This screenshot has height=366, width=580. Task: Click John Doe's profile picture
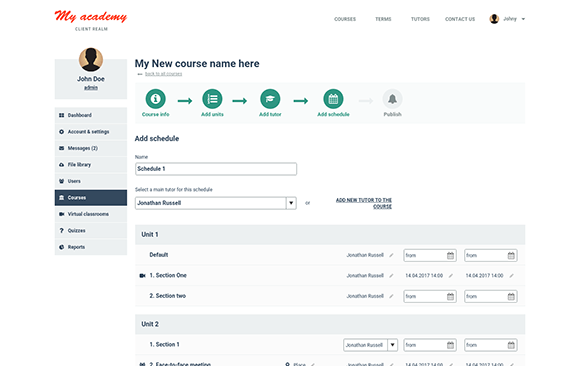[x=91, y=59]
